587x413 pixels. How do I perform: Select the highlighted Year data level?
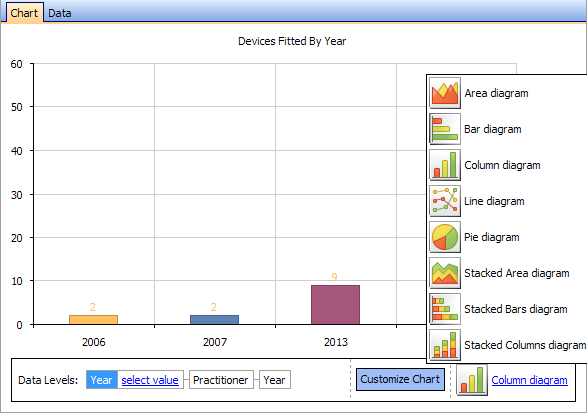point(101,380)
